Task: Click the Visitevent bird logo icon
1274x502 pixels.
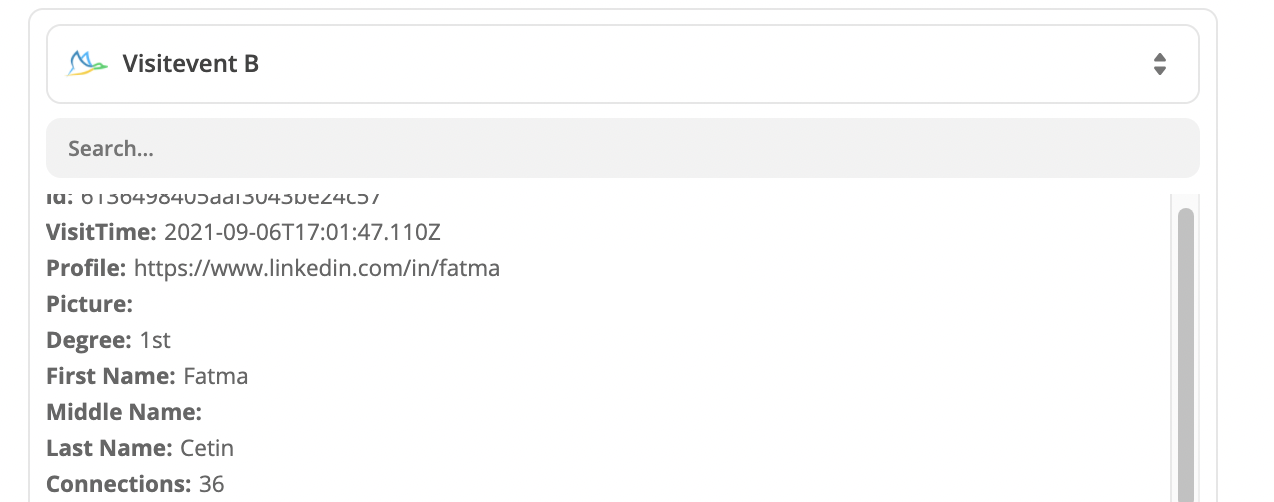Action: pos(86,64)
